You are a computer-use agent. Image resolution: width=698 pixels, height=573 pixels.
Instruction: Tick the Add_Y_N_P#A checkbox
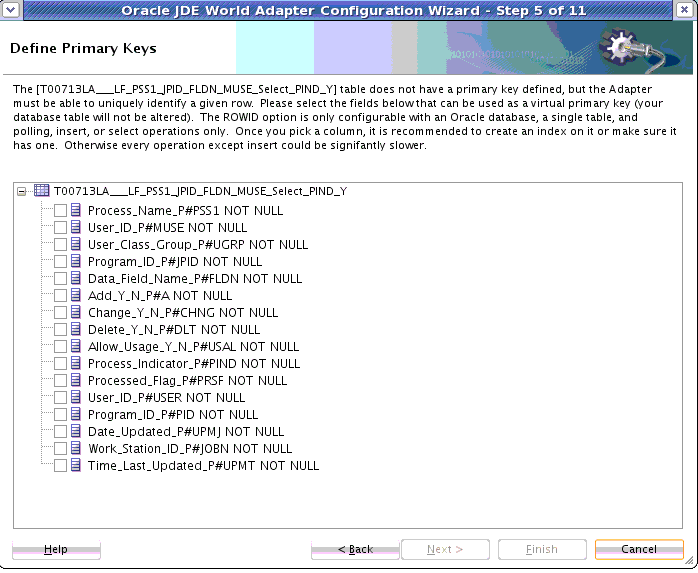click(x=61, y=296)
